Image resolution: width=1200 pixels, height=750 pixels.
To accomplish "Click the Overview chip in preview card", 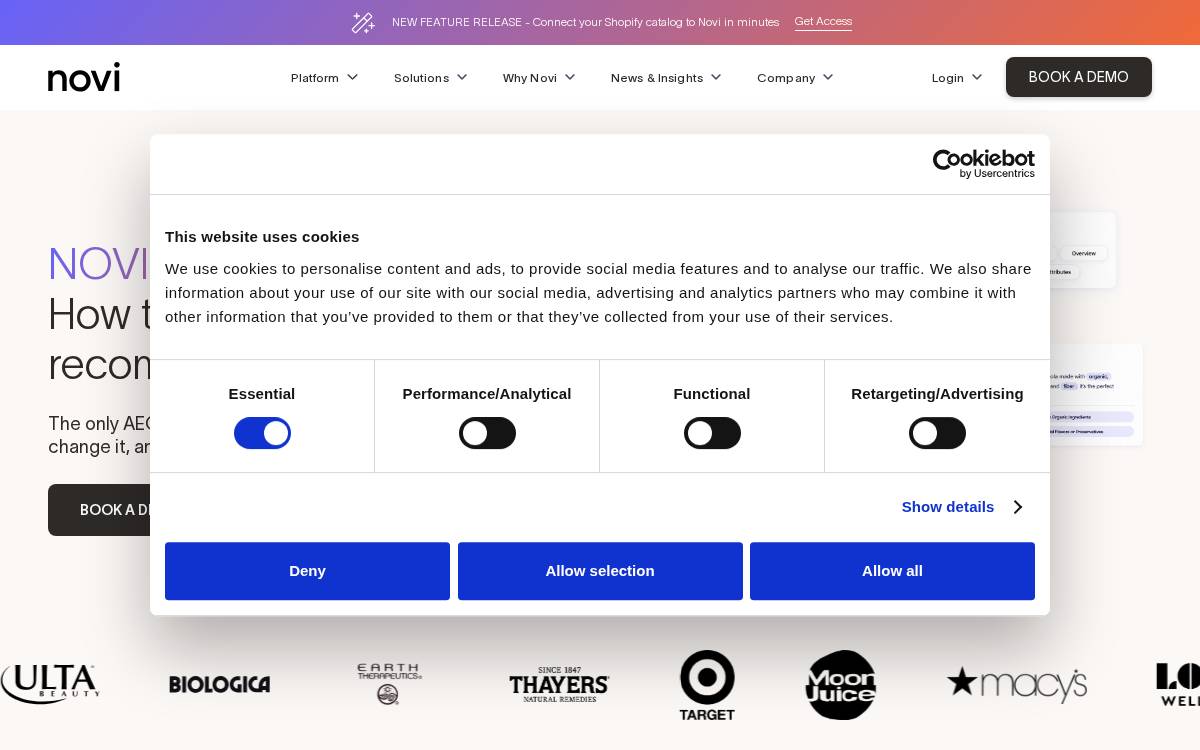I will [1084, 253].
